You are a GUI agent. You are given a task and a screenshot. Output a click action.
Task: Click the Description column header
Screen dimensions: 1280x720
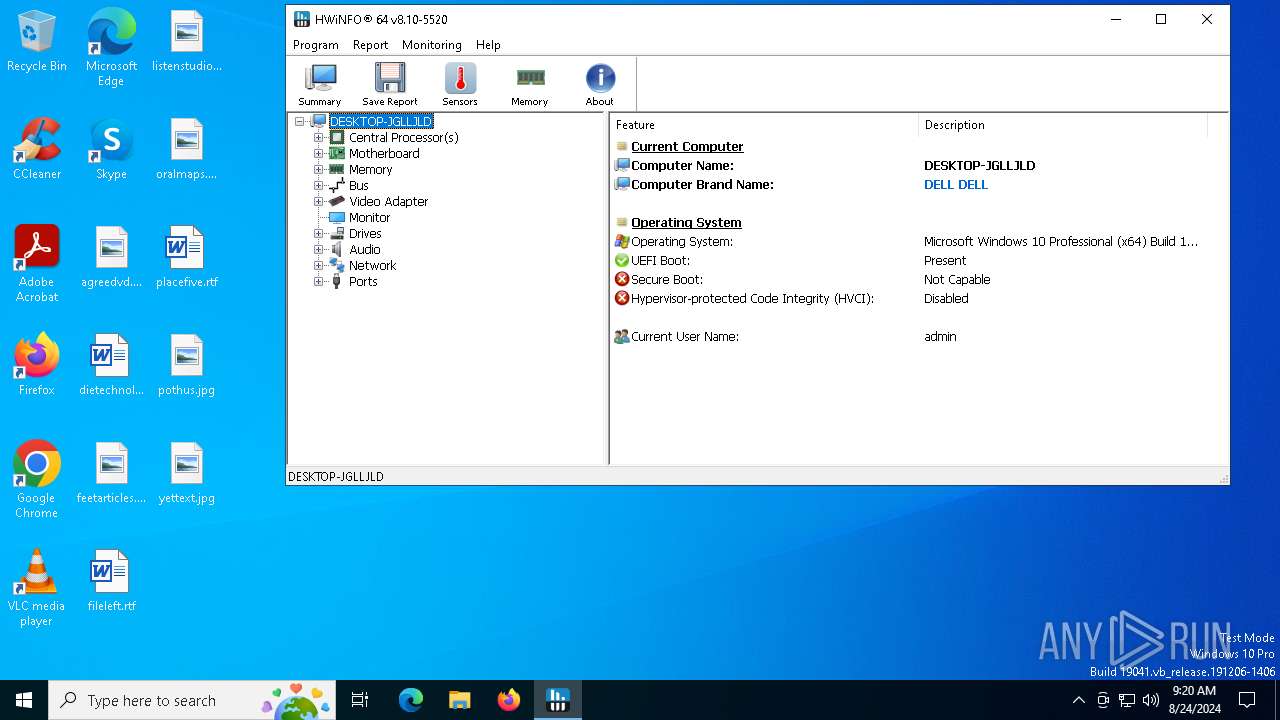pyautogui.click(x=1063, y=125)
